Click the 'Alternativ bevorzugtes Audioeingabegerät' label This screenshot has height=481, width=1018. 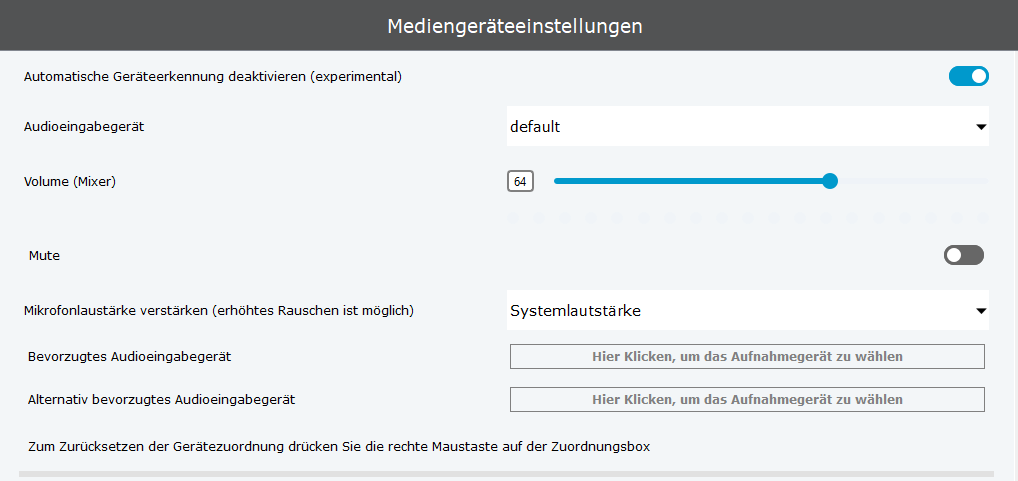pos(161,399)
